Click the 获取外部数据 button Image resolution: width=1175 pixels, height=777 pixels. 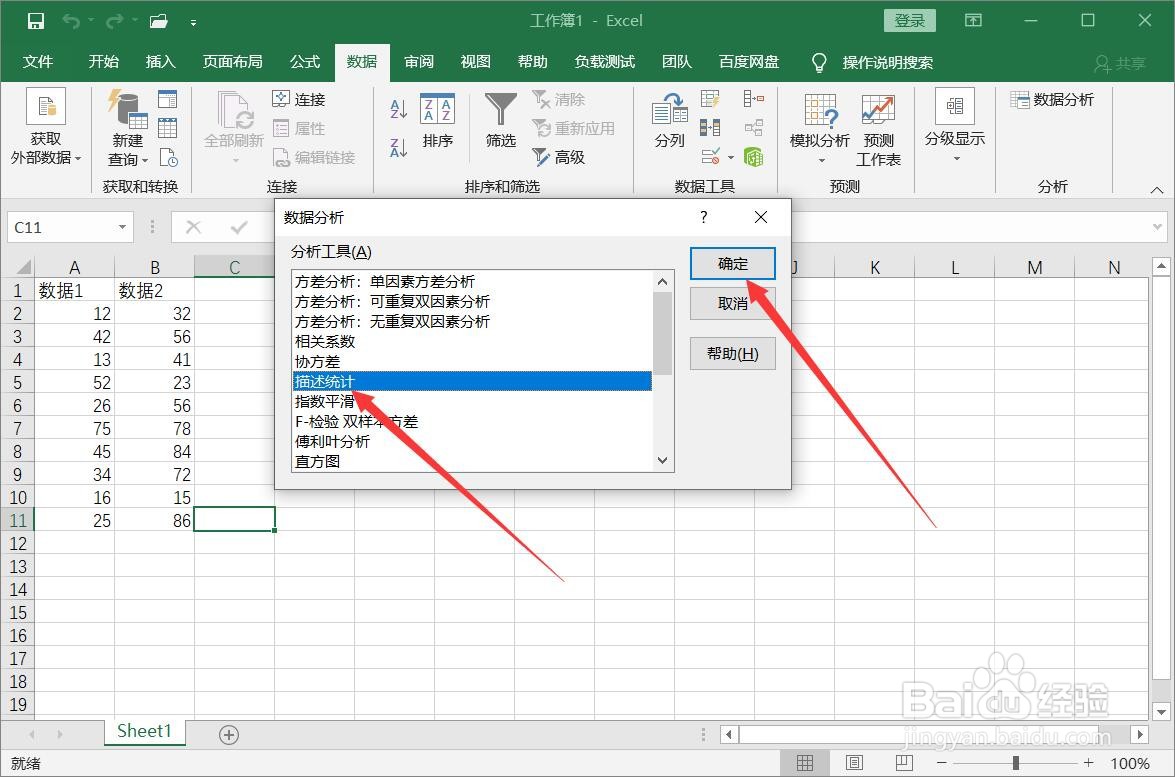point(46,127)
